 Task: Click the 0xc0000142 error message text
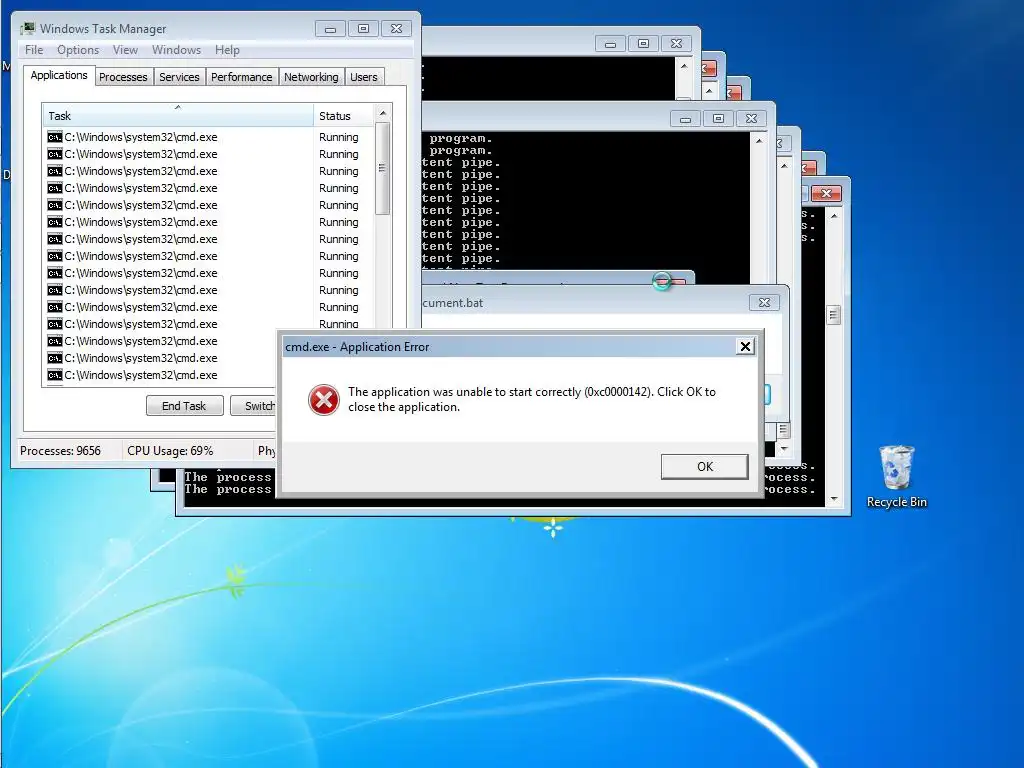(532, 399)
